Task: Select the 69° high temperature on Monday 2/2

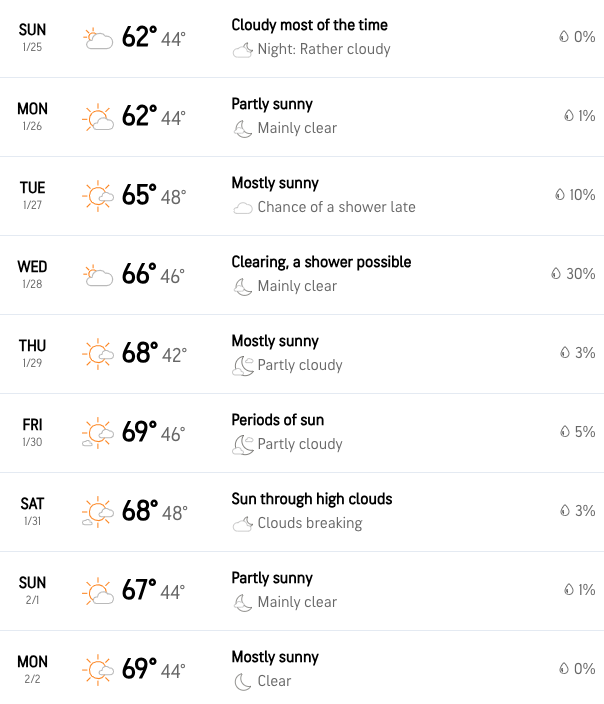Action: click(x=139, y=669)
